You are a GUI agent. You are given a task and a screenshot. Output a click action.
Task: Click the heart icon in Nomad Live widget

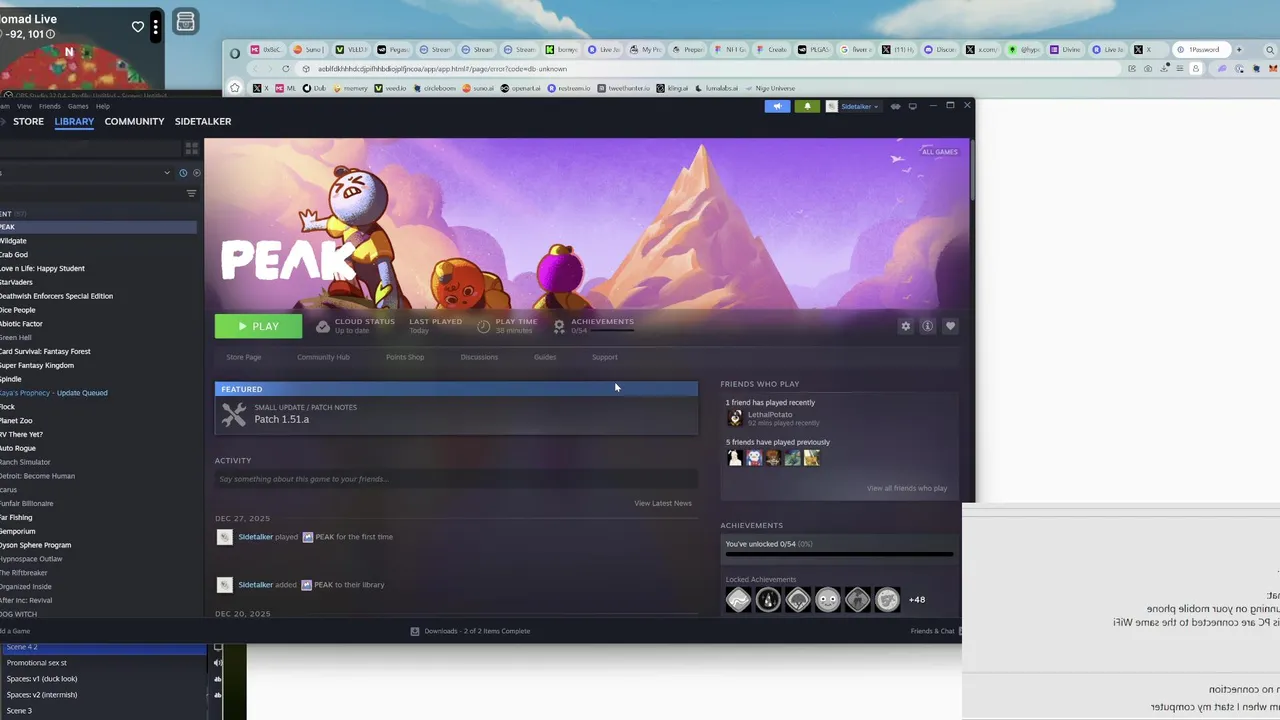coord(138,27)
